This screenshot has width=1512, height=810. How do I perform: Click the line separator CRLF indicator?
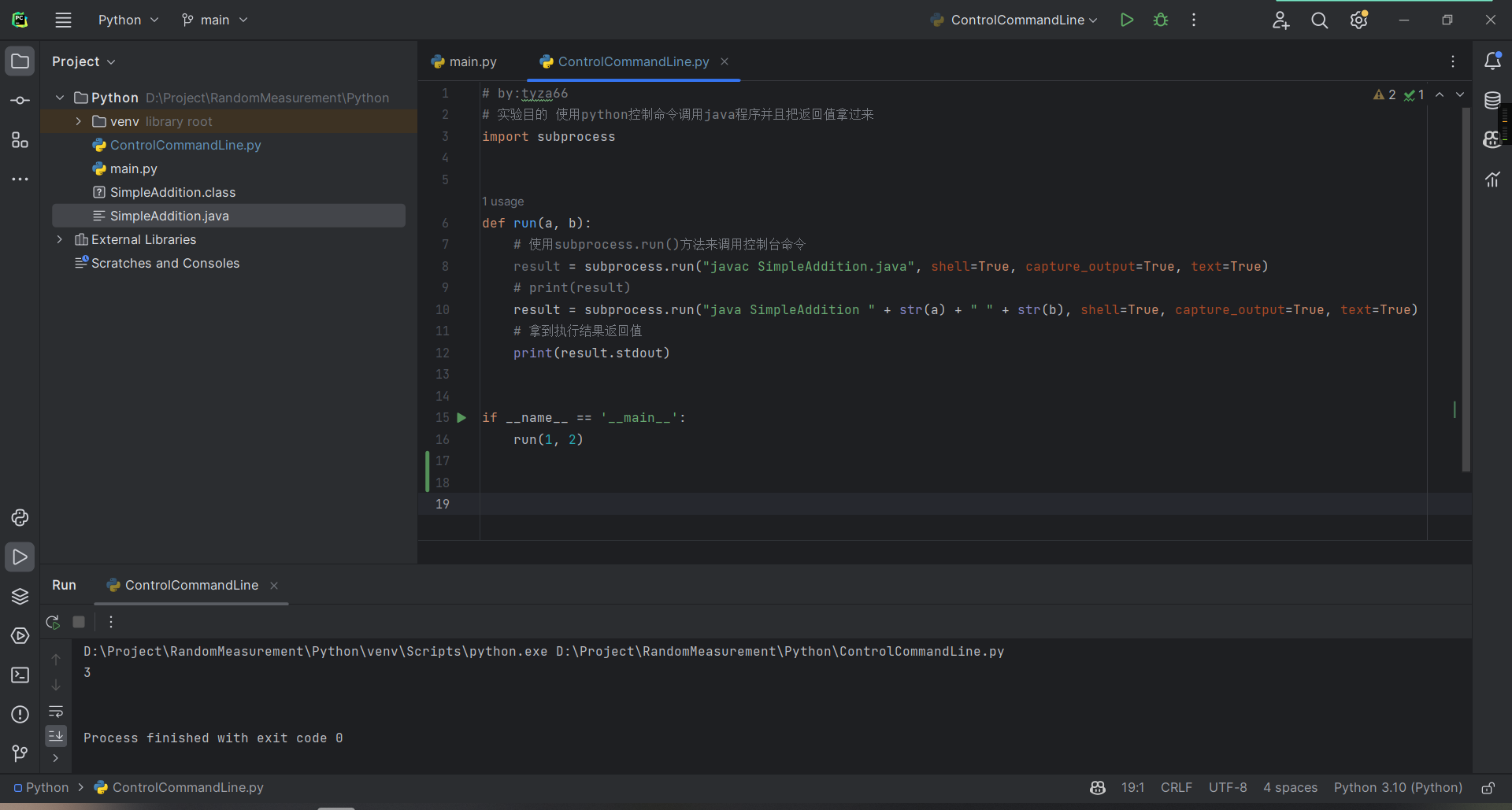click(1177, 788)
